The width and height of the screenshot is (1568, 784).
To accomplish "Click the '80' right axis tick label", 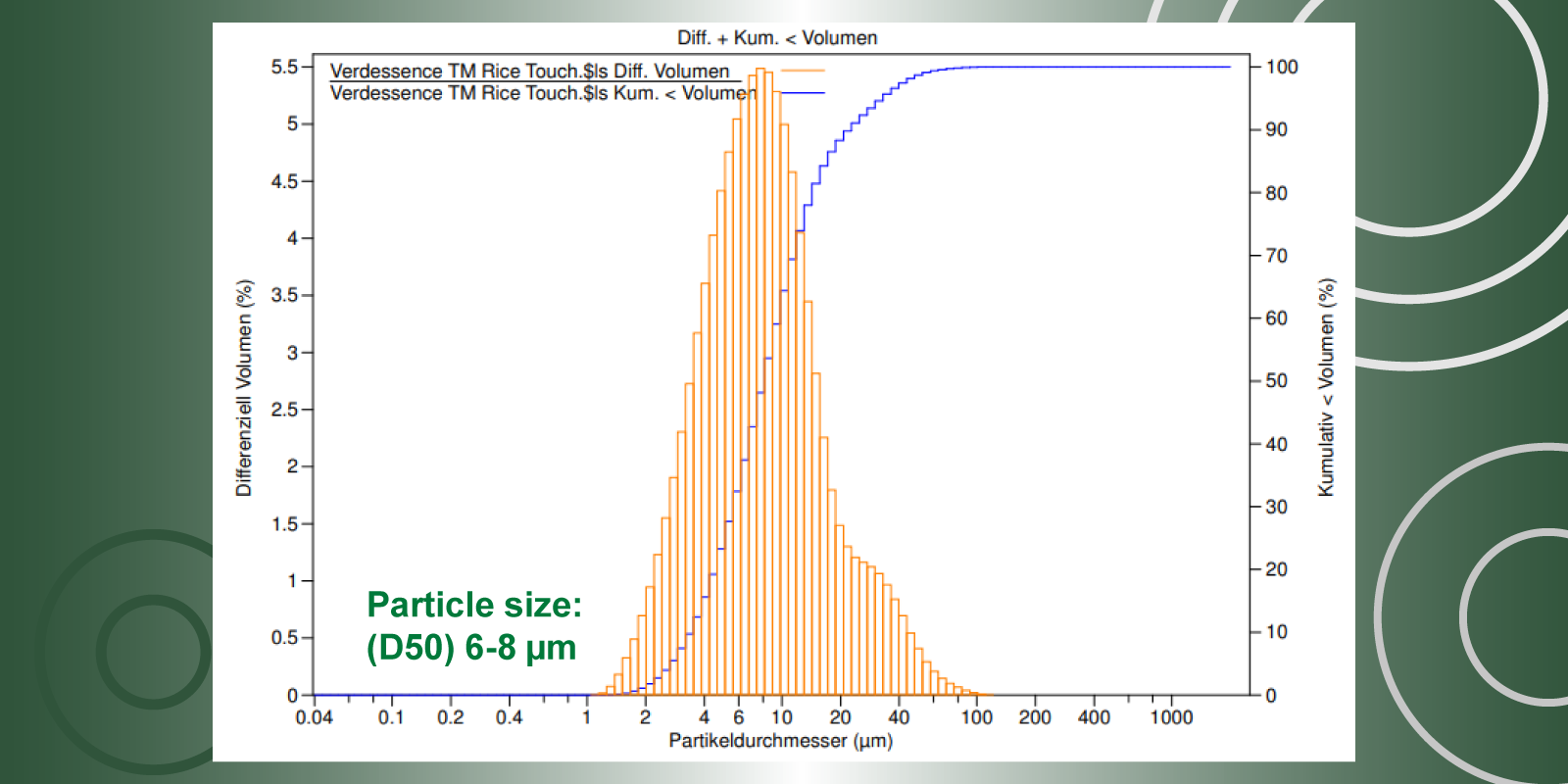I will (1276, 193).
